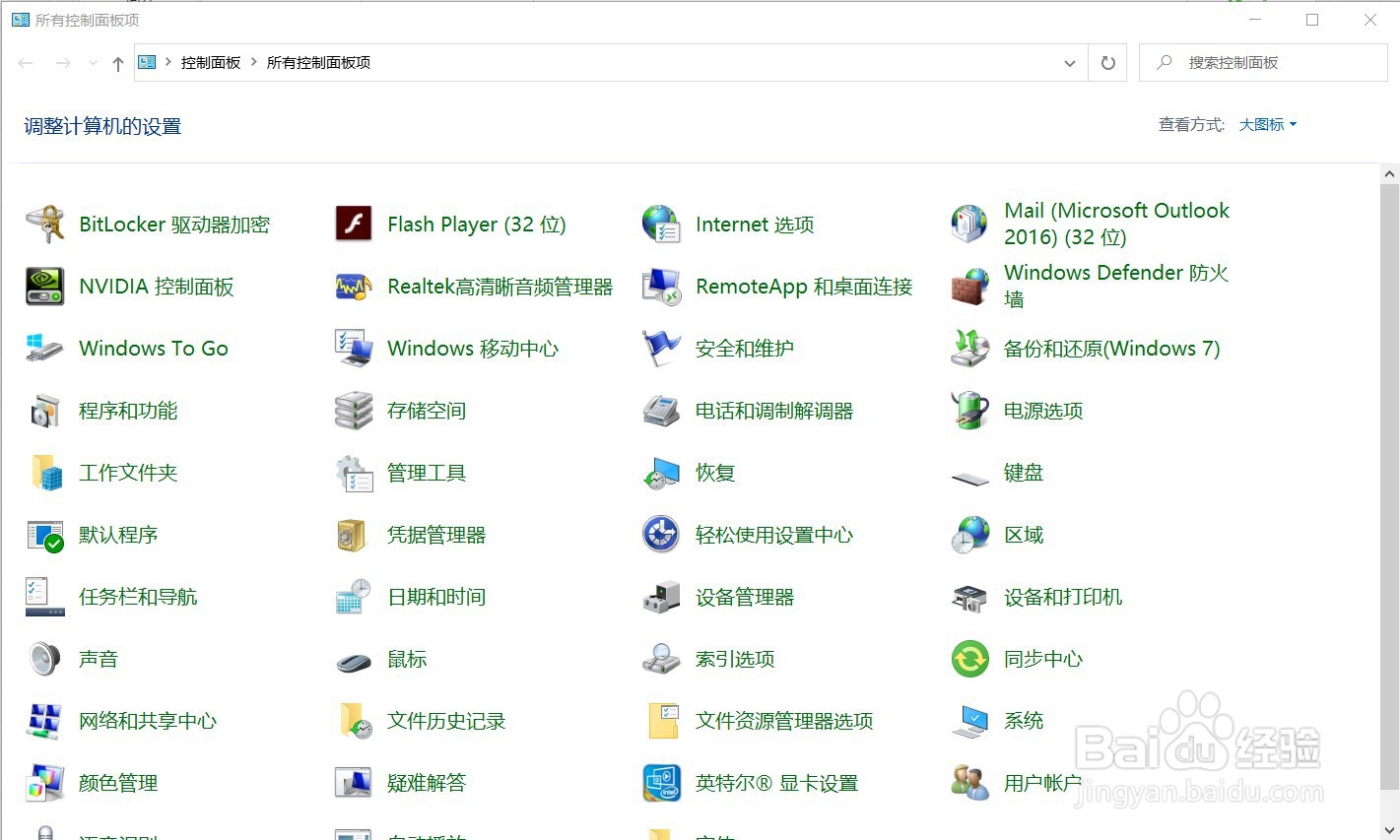This screenshot has height=840, width=1400.
Task: Open the Windows 移动中心 icon
Action: 354,349
